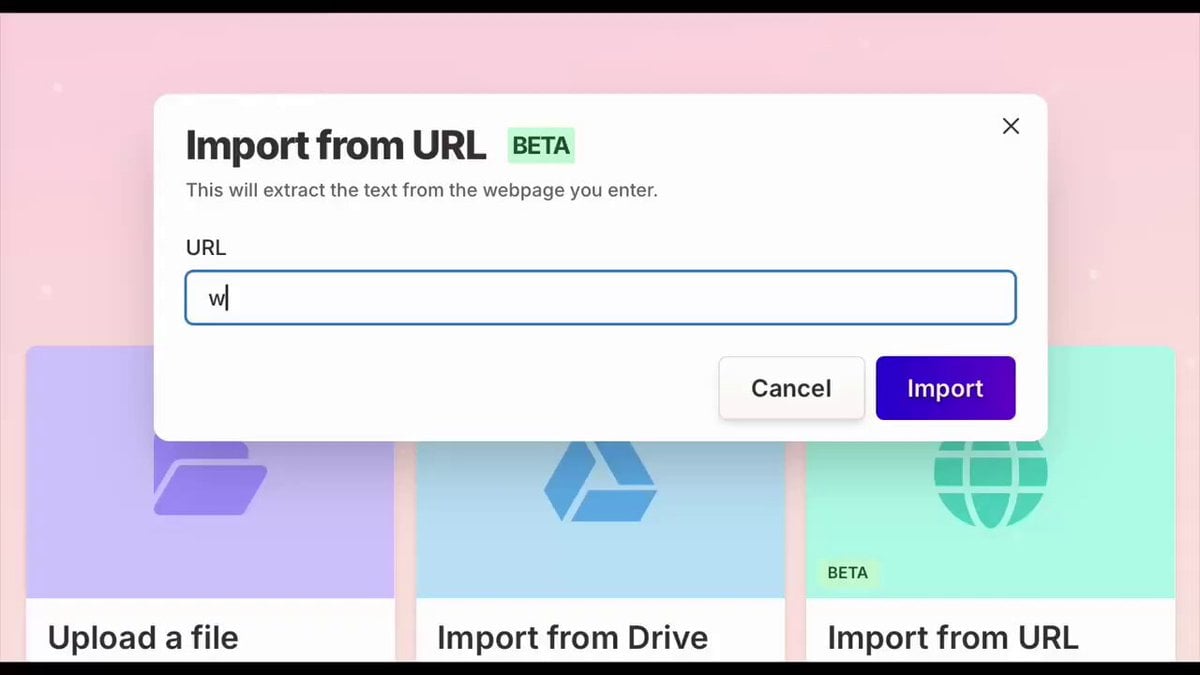
Task: Place cursor after typed 'w' in URL field
Action: [229, 299]
